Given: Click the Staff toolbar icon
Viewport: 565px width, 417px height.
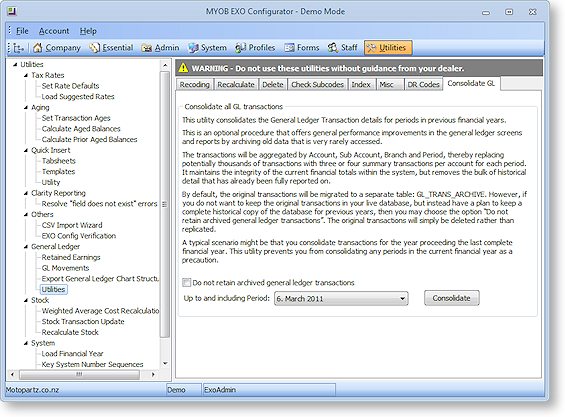Looking at the screenshot, I should tap(333, 48).
